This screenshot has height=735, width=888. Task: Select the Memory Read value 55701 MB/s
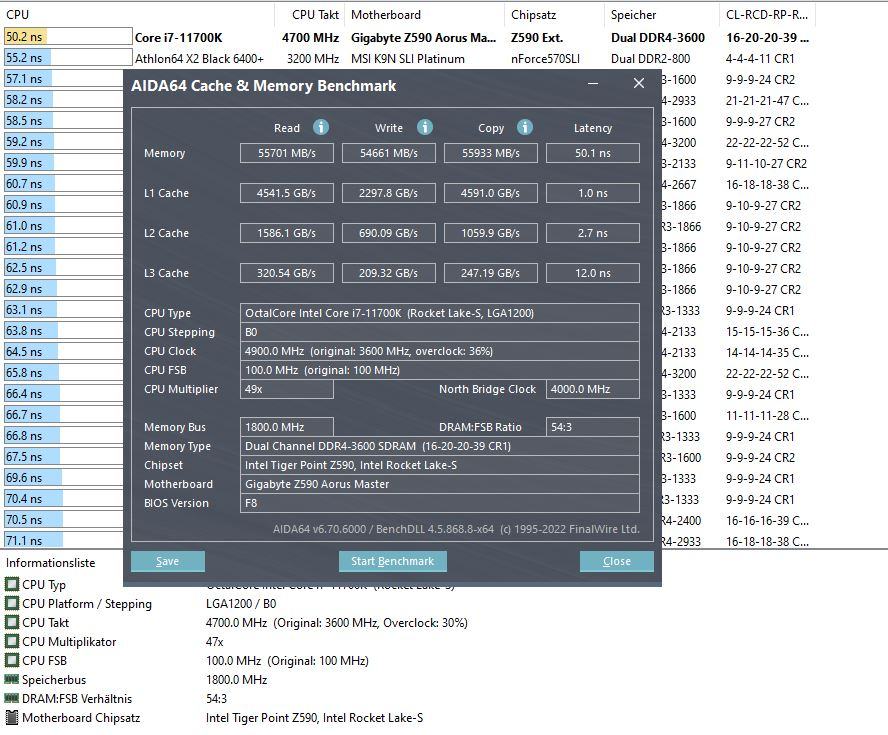(x=287, y=153)
